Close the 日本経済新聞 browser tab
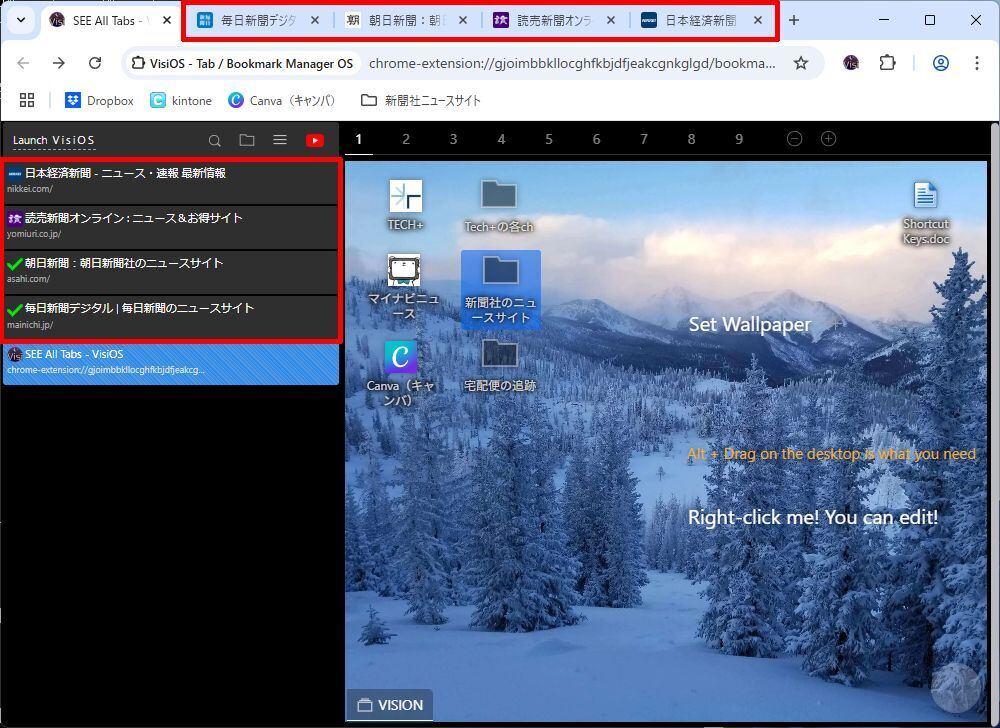 (x=758, y=20)
